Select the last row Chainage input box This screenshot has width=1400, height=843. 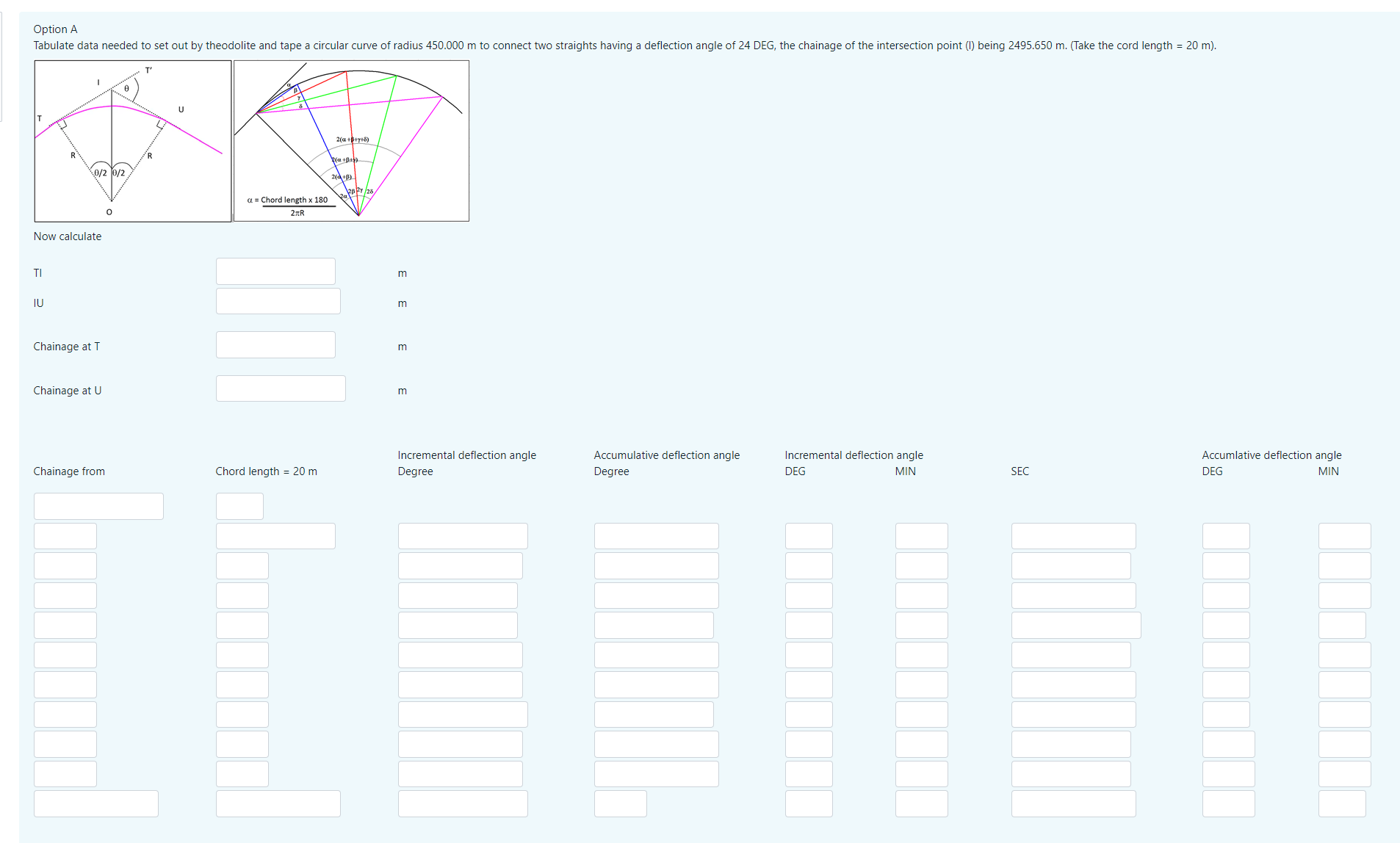(x=95, y=803)
